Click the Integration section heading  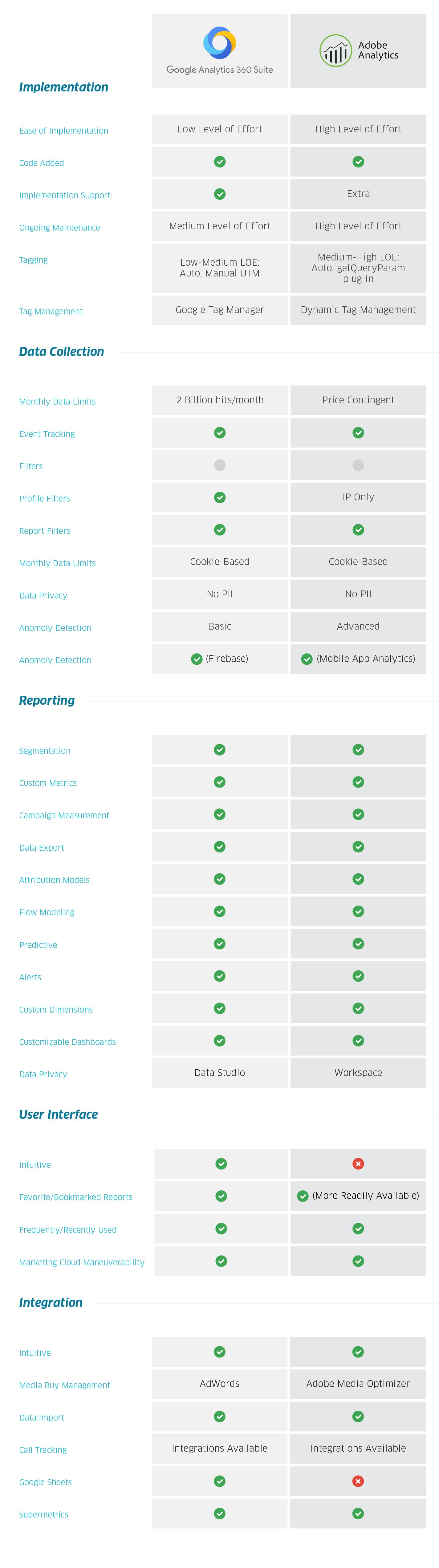pyautogui.click(x=51, y=1302)
